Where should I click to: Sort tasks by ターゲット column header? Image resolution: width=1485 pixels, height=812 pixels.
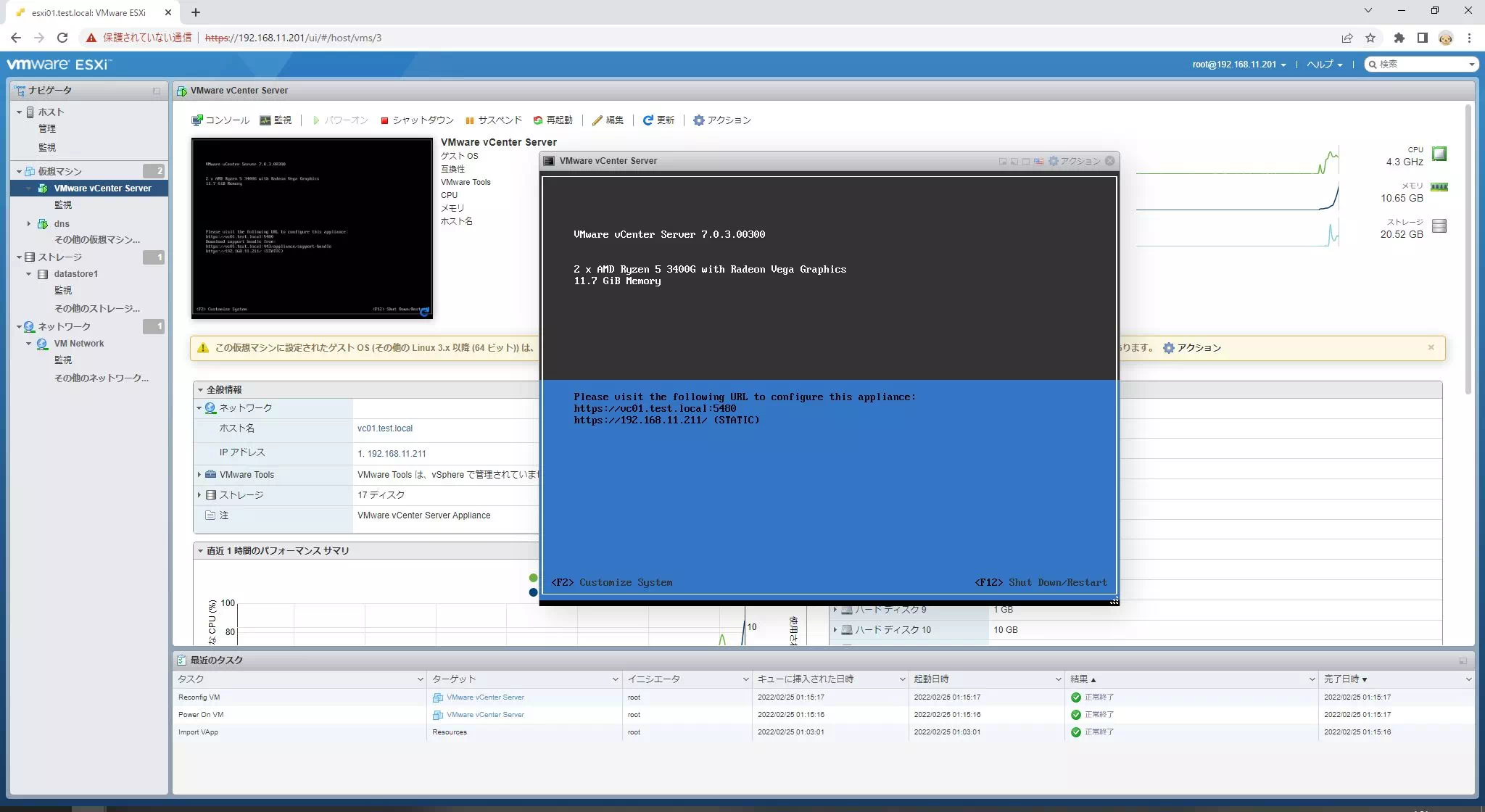point(524,679)
